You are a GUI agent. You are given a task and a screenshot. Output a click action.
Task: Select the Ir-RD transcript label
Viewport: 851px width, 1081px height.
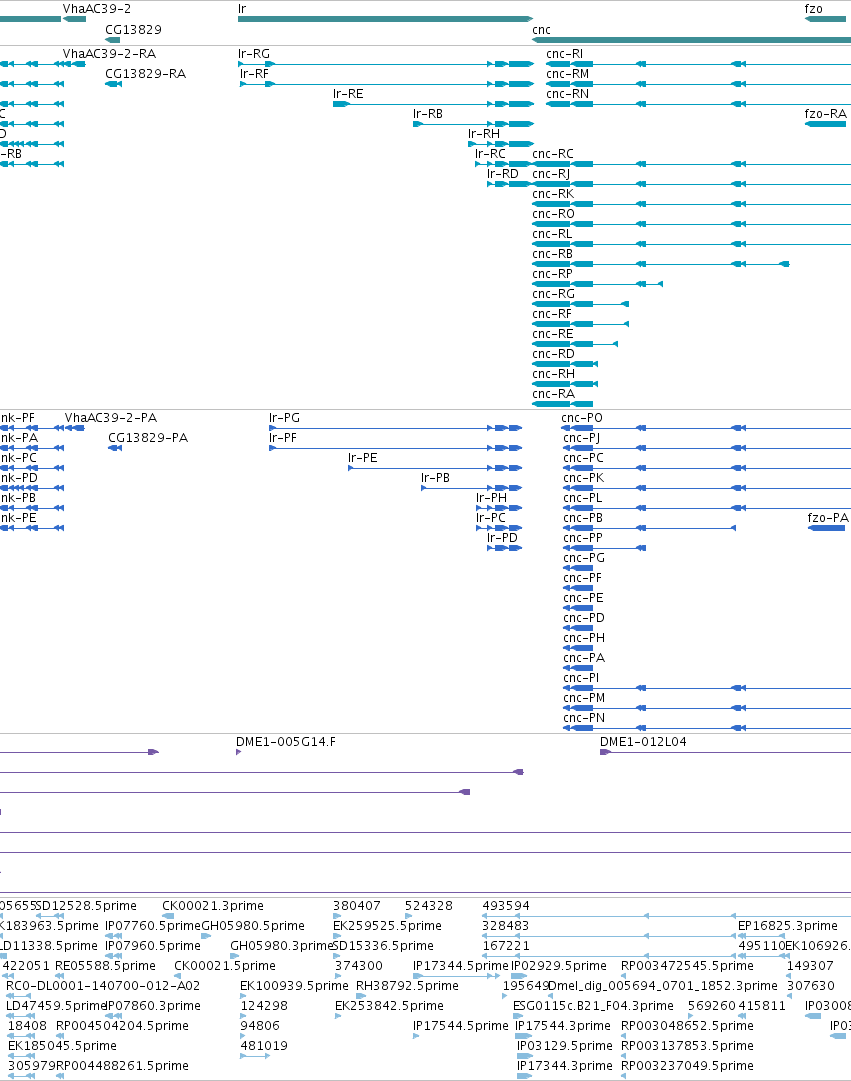503,174
